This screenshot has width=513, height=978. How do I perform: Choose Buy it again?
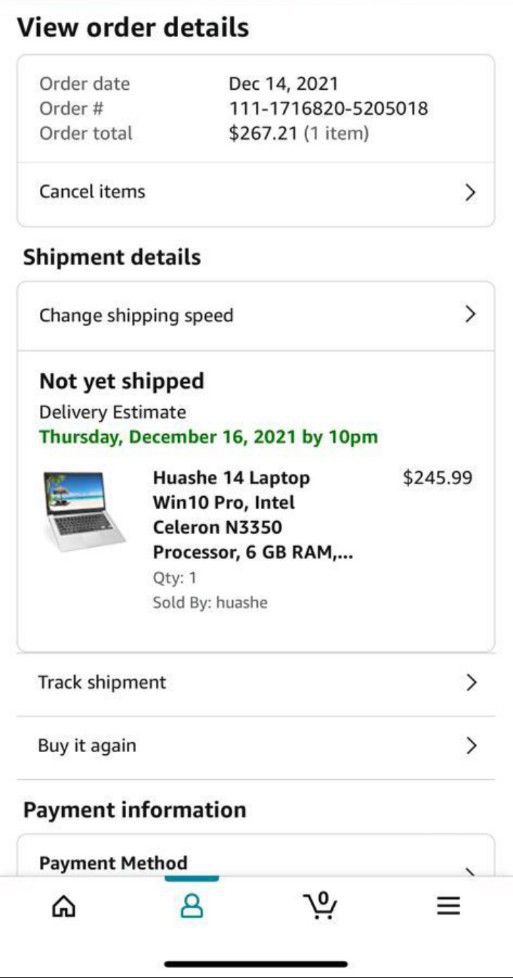tap(256, 747)
